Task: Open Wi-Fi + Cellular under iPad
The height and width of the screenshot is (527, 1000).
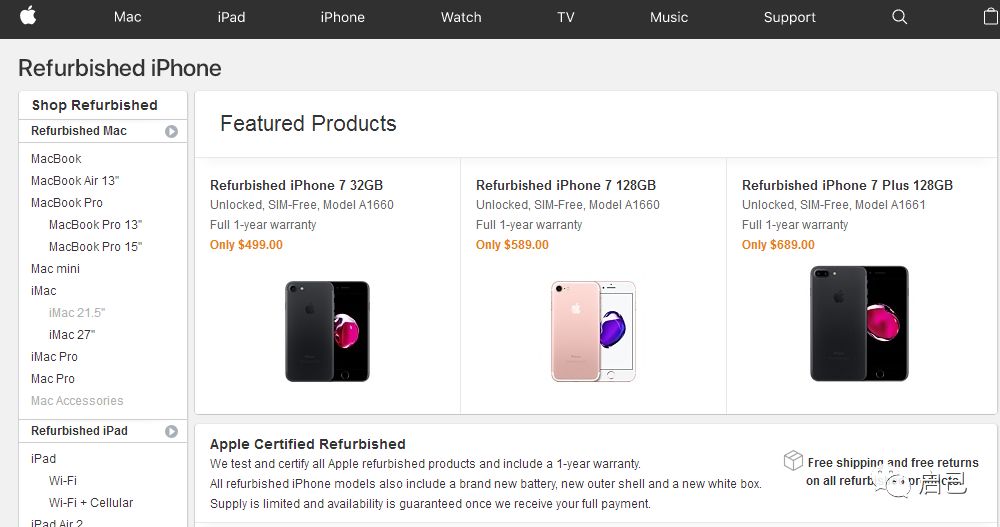Action: point(91,503)
